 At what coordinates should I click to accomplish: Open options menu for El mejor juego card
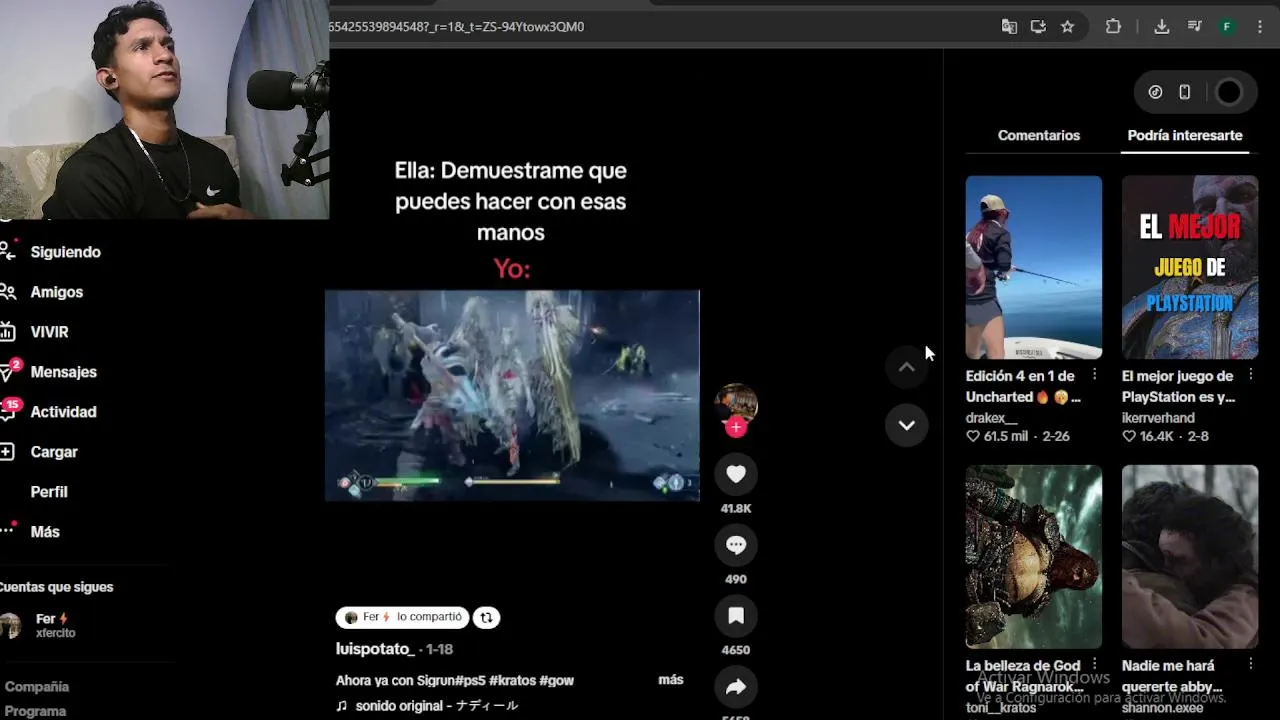pos(1251,374)
